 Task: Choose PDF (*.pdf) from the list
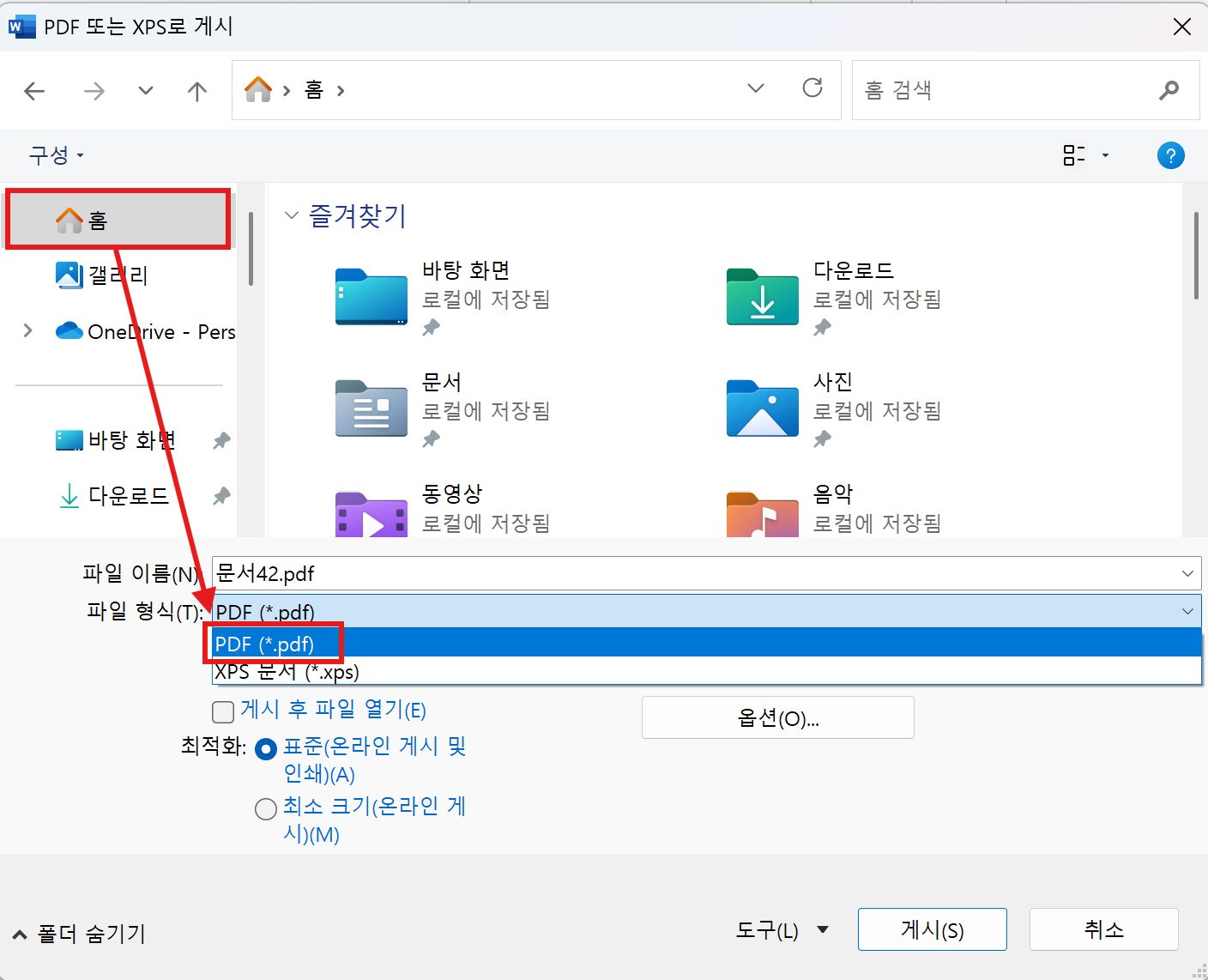click(707, 644)
